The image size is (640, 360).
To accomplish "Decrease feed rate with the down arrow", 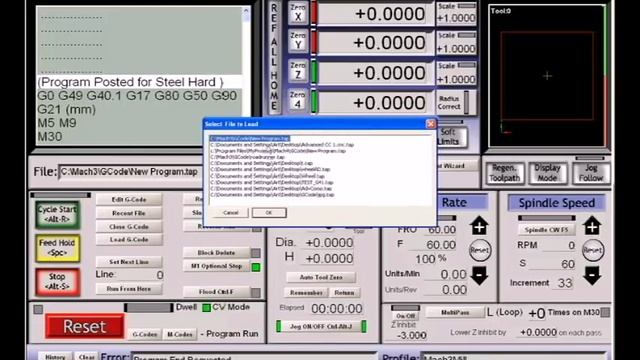I will tap(479, 276).
